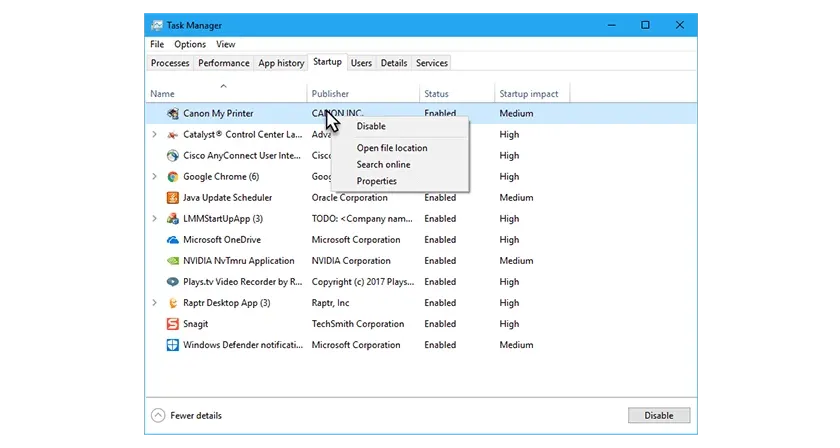Select the Google Chrome icon
The image size is (840, 448).
click(173, 177)
